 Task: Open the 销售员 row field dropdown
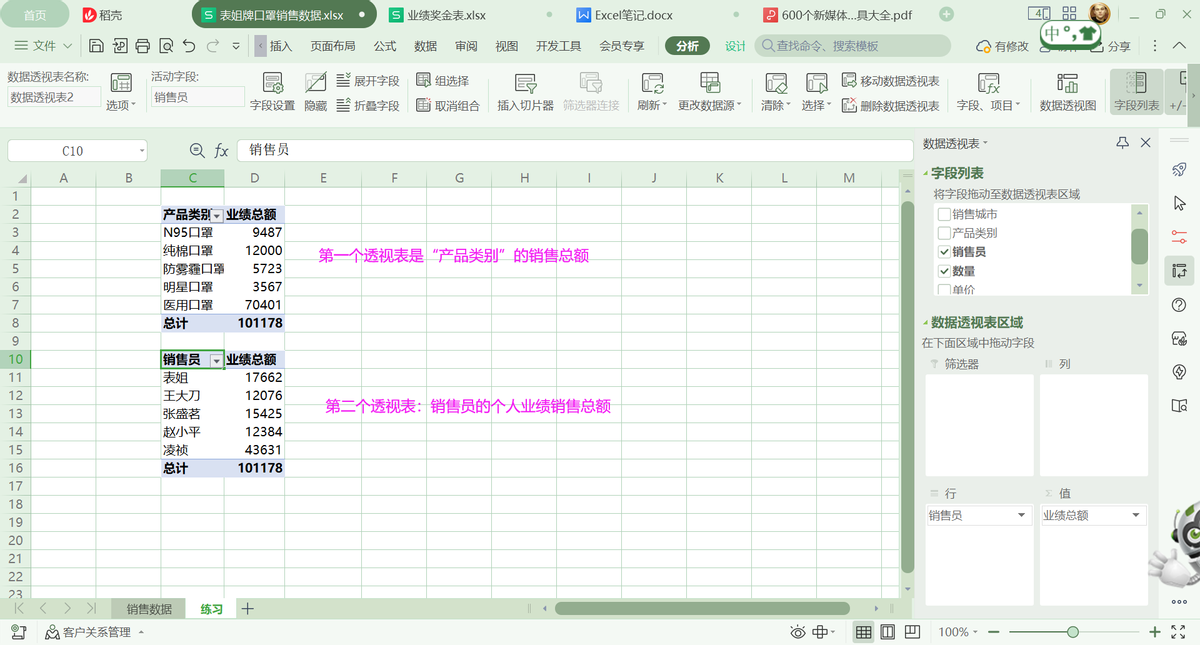point(1021,515)
